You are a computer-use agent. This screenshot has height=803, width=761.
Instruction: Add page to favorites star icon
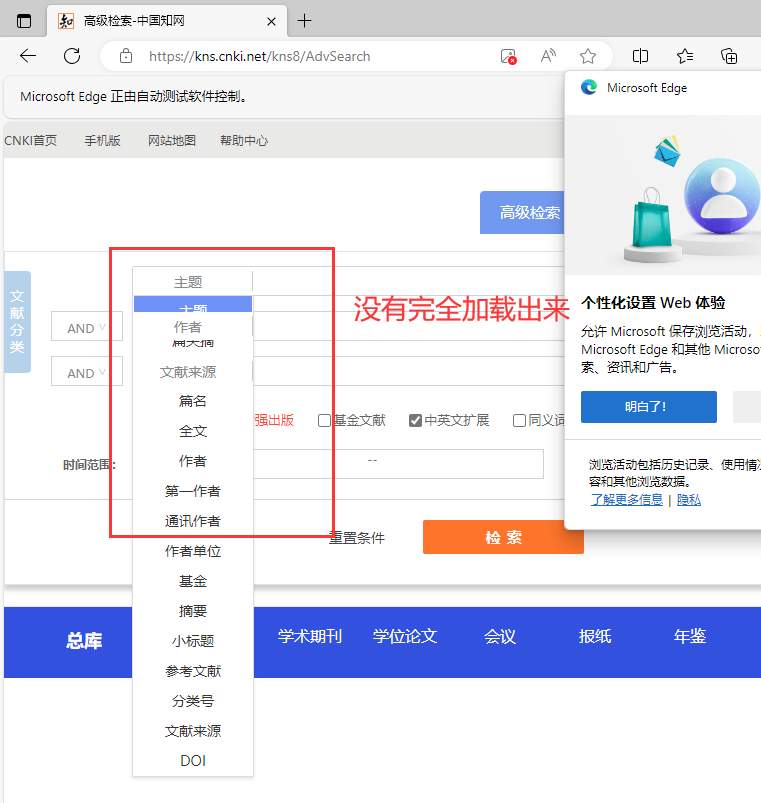pos(588,56)
